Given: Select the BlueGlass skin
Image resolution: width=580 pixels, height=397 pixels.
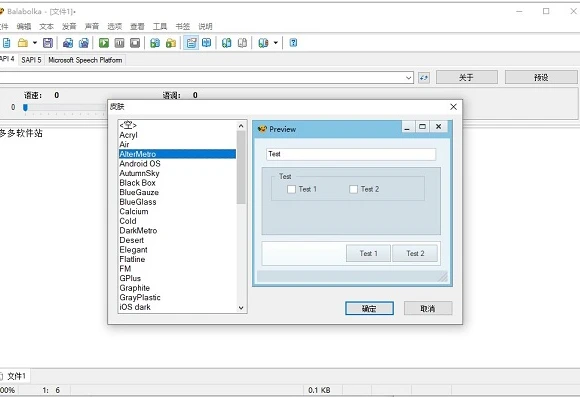Looking at the screenshot, I should pos(177,202).
